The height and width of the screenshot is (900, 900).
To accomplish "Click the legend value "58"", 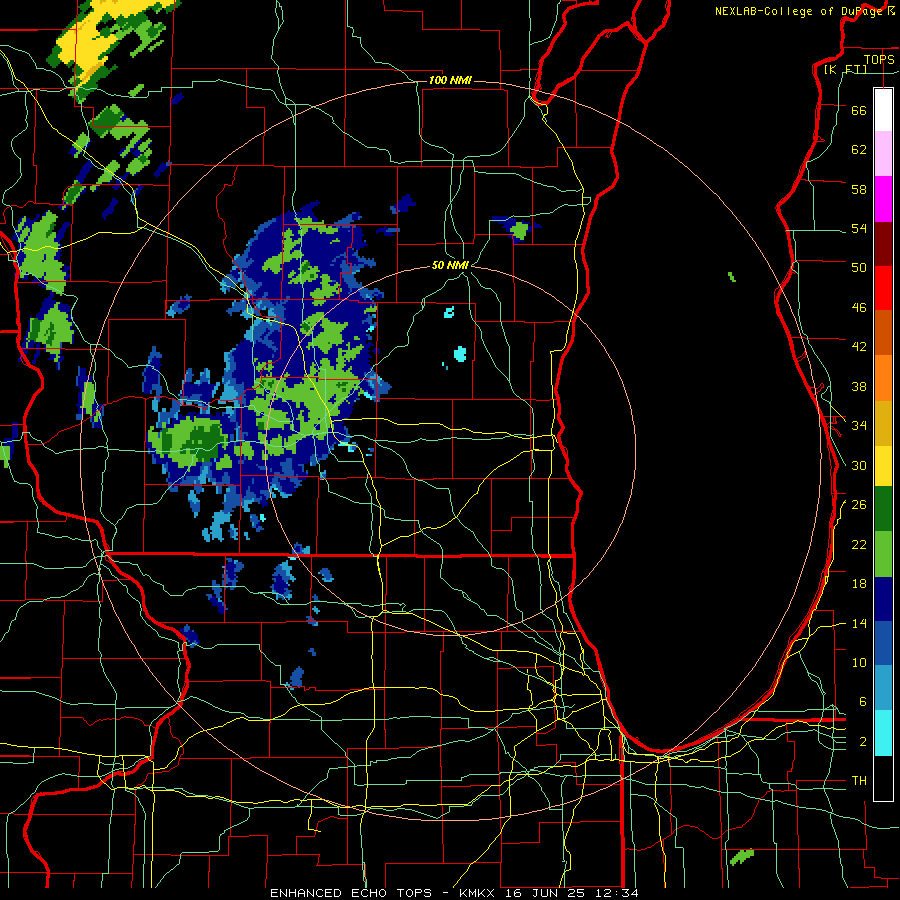I will (x=859, y=189).
